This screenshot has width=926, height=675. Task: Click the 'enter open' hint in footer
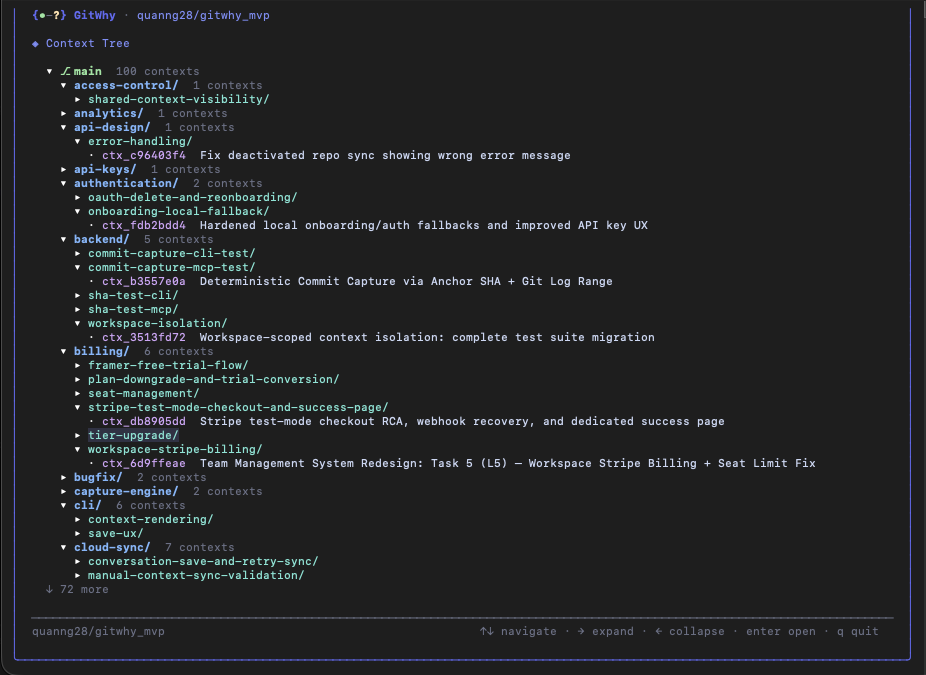click(x=781, y=631)
